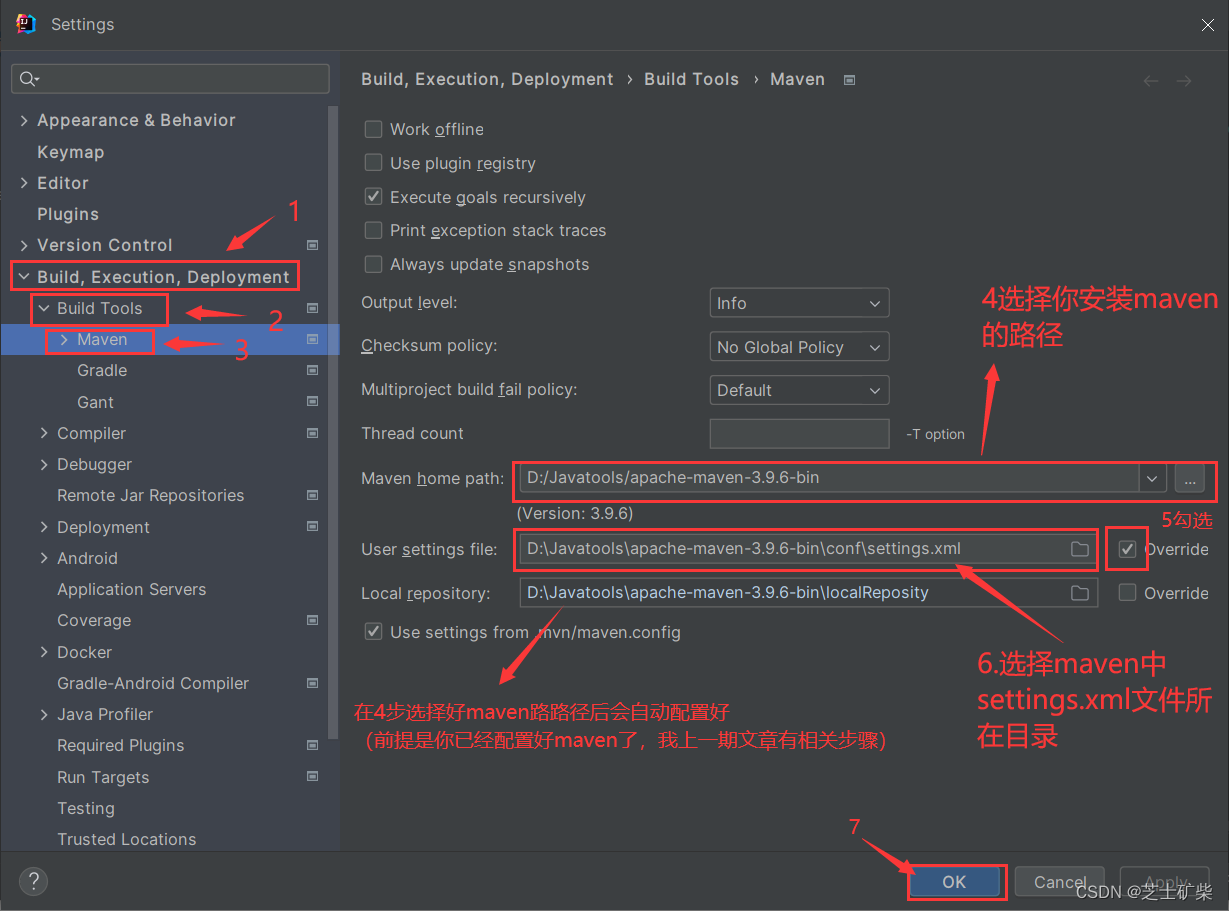Click project-scope icon next to Remote Jar Repositories
The image size is (1229, 911).
coord(313,495)
